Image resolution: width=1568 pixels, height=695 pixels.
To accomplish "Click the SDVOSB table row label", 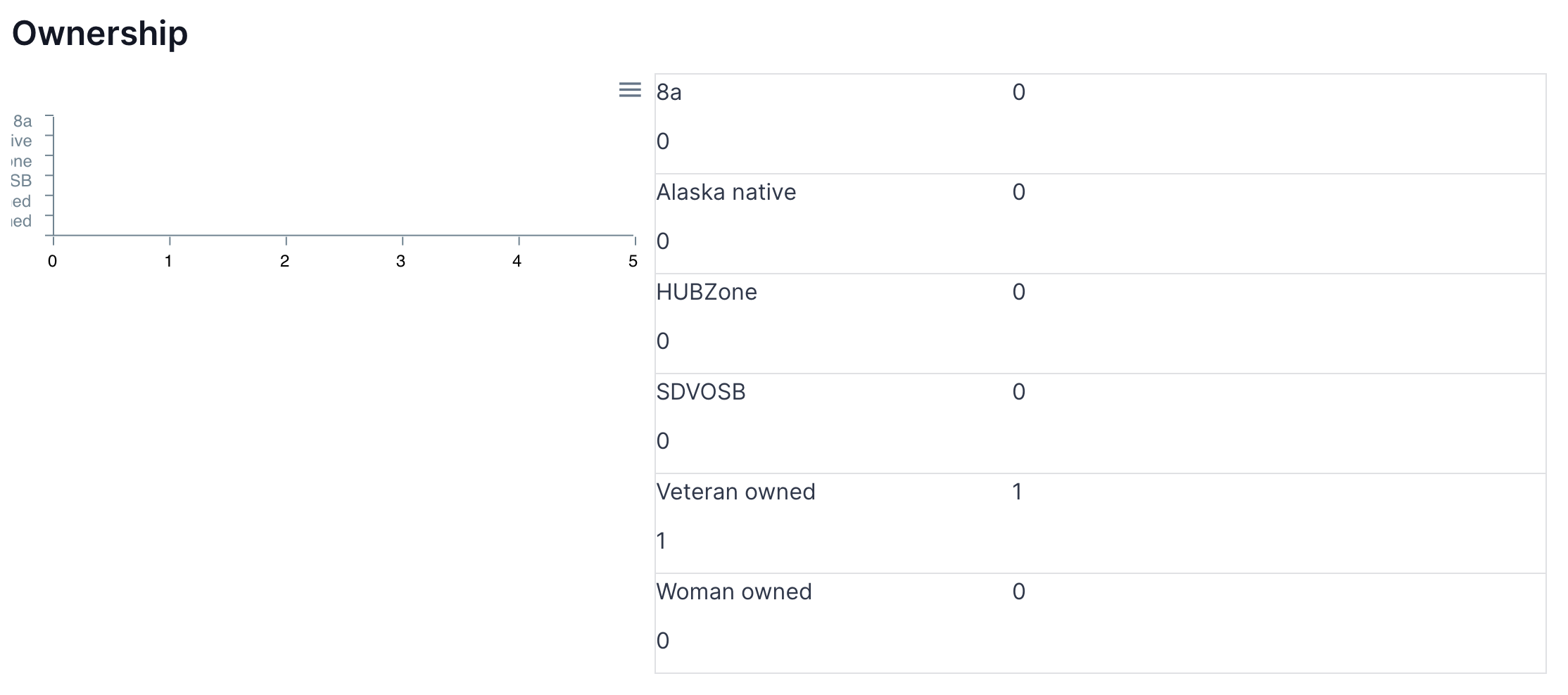I will coord(700,392).
